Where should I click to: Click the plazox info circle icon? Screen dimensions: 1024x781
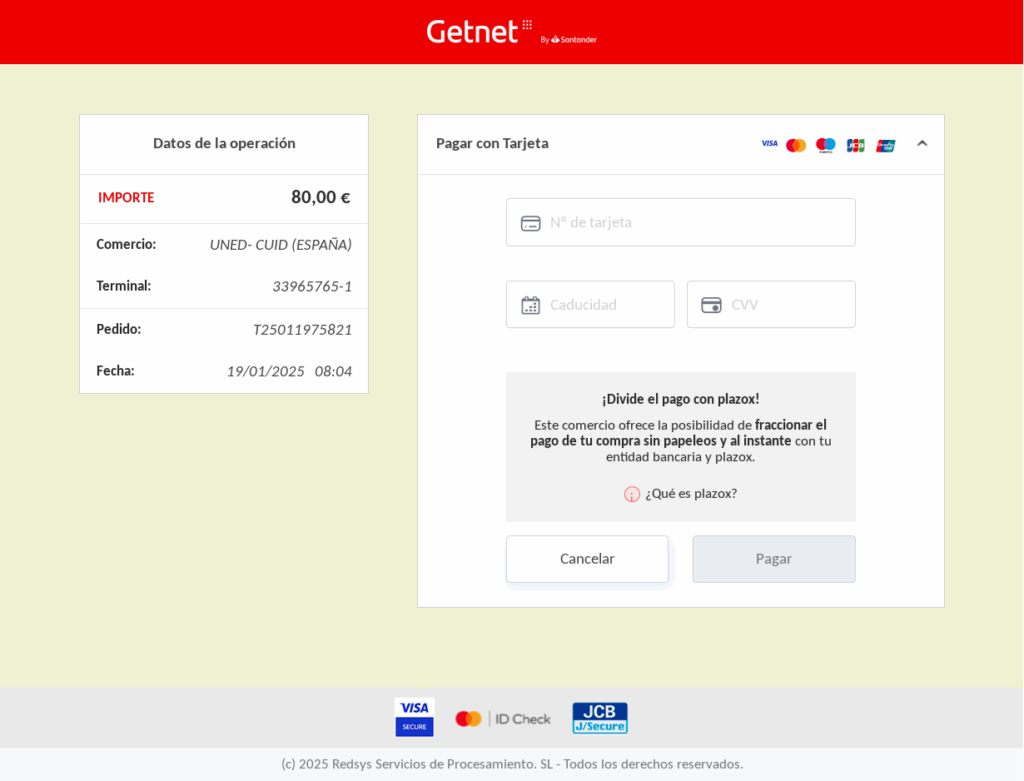[x=632, y=494]
